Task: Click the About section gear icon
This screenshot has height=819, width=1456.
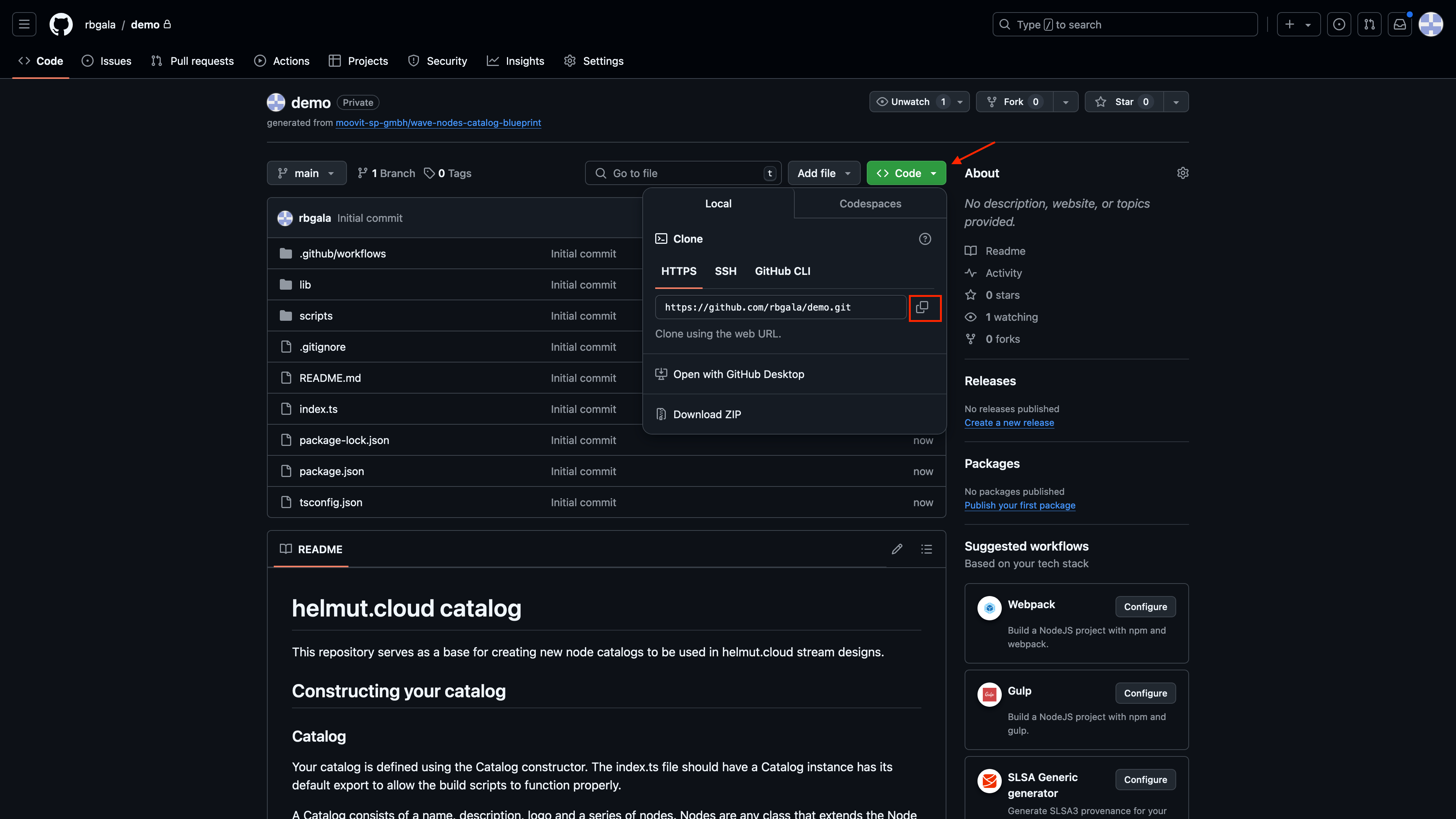Action: [1183, 173]
